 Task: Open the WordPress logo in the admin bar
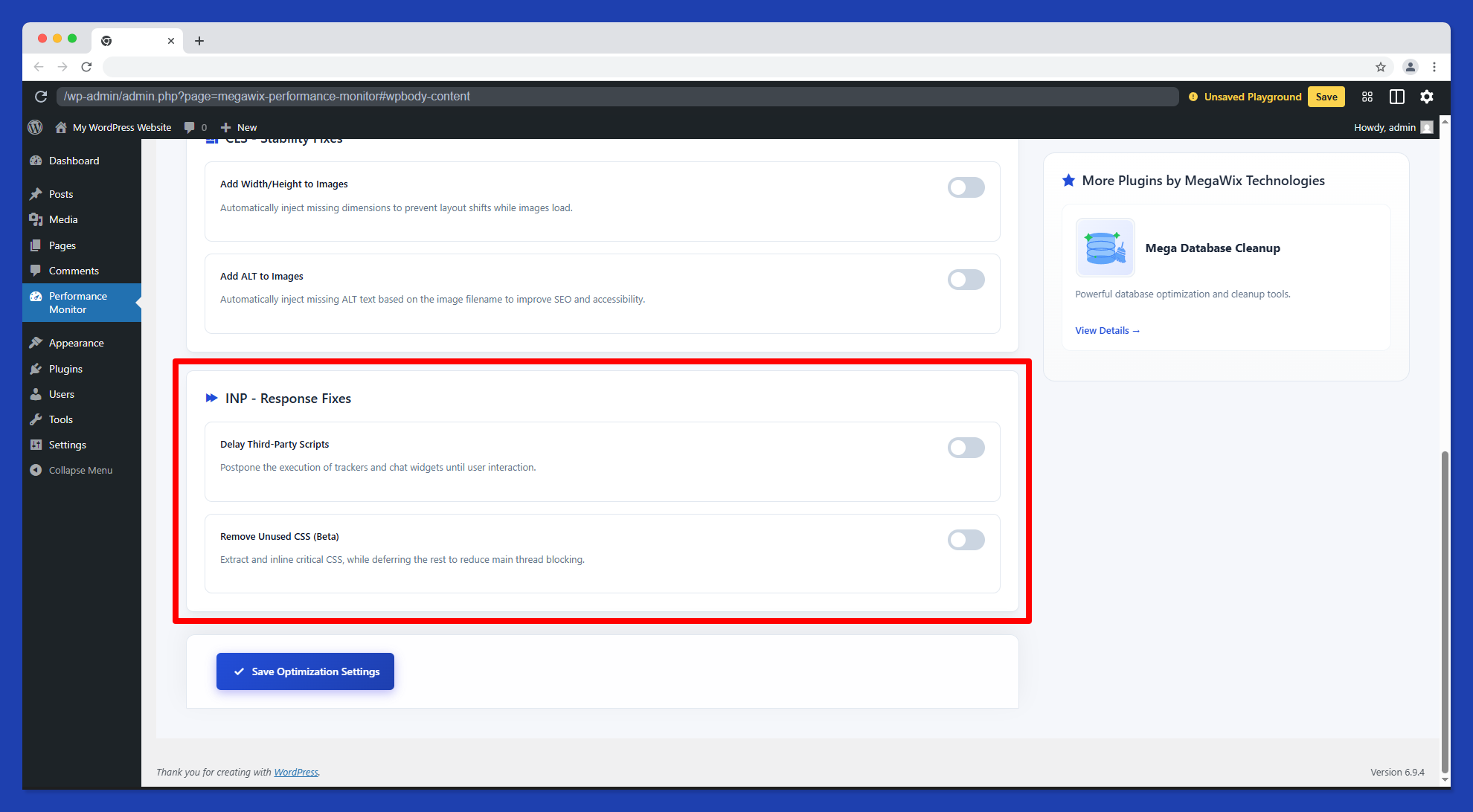click(x=35, y=127)
